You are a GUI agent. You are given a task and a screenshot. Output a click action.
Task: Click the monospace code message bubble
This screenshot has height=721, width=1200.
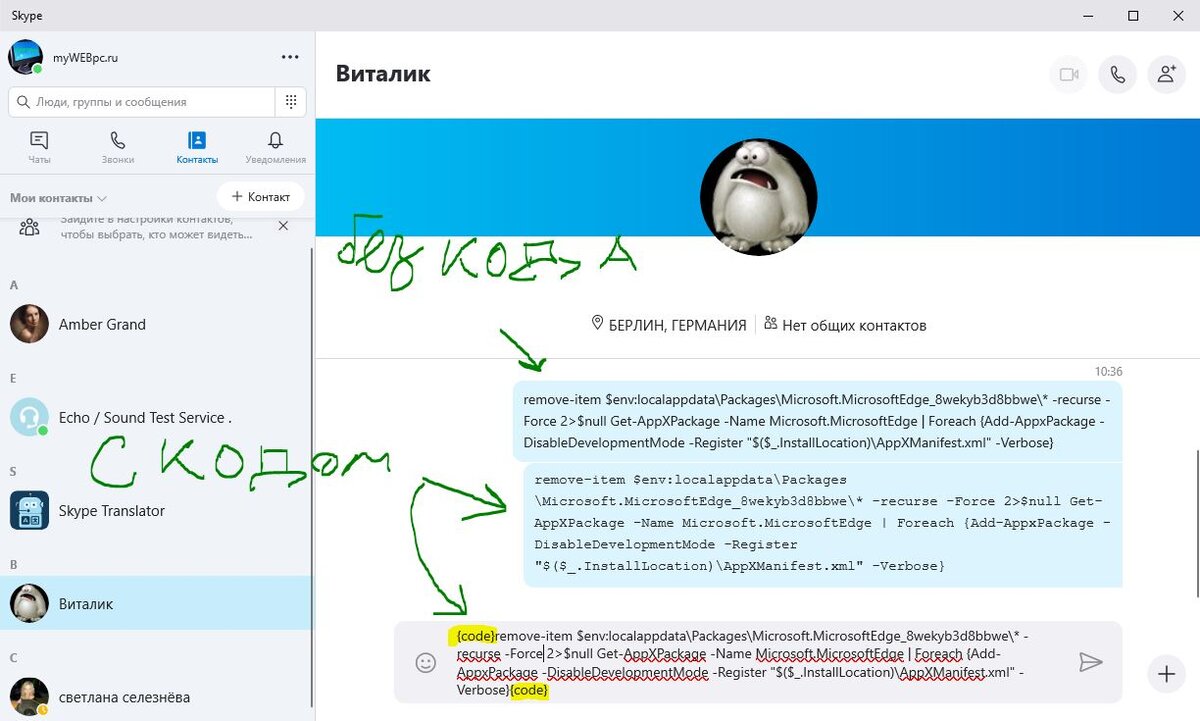(823, 525)
